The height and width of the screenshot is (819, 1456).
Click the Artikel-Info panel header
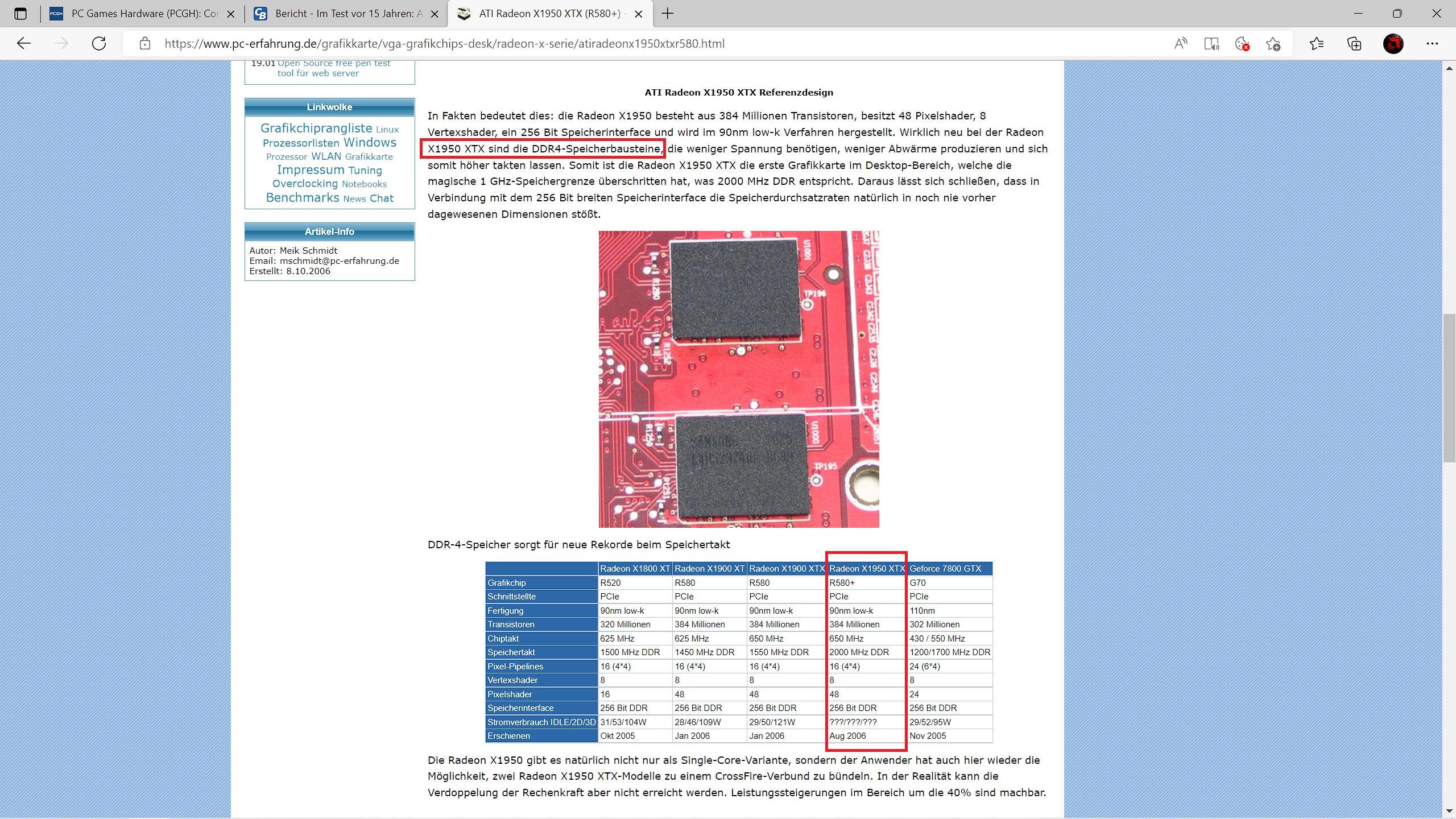tap(329, 231)
